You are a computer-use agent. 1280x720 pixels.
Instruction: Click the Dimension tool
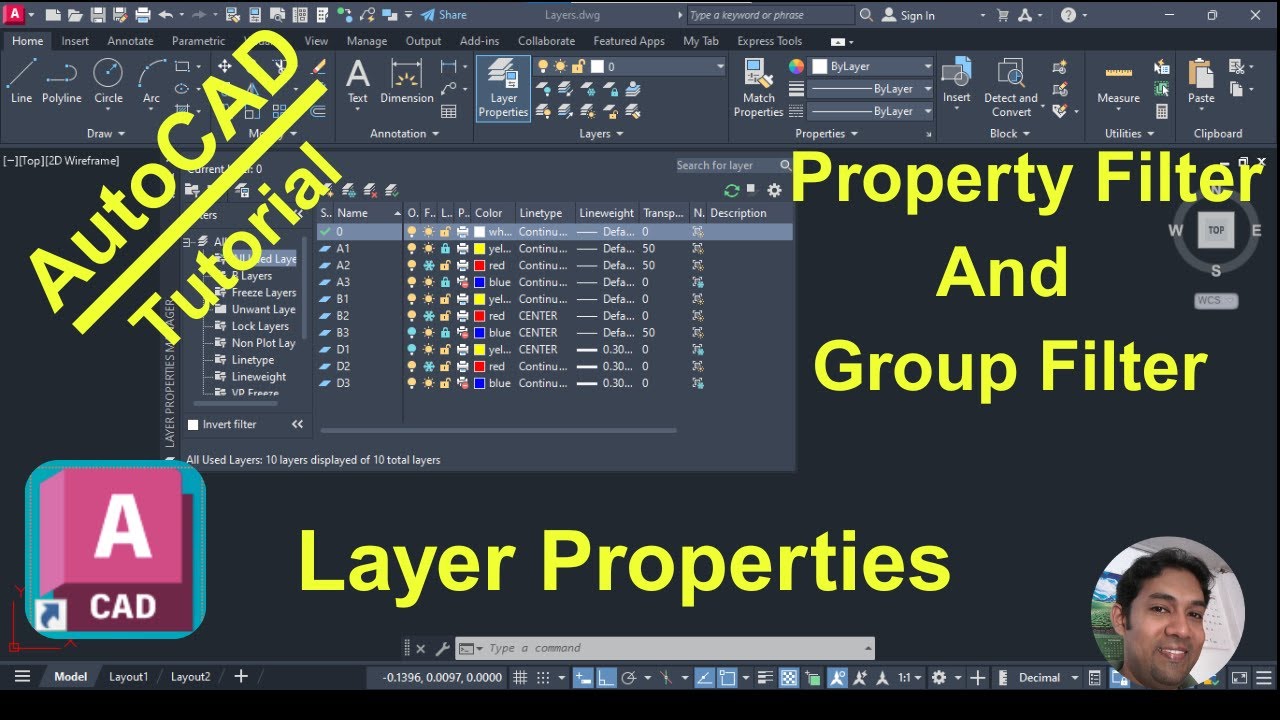click(407, 80)
